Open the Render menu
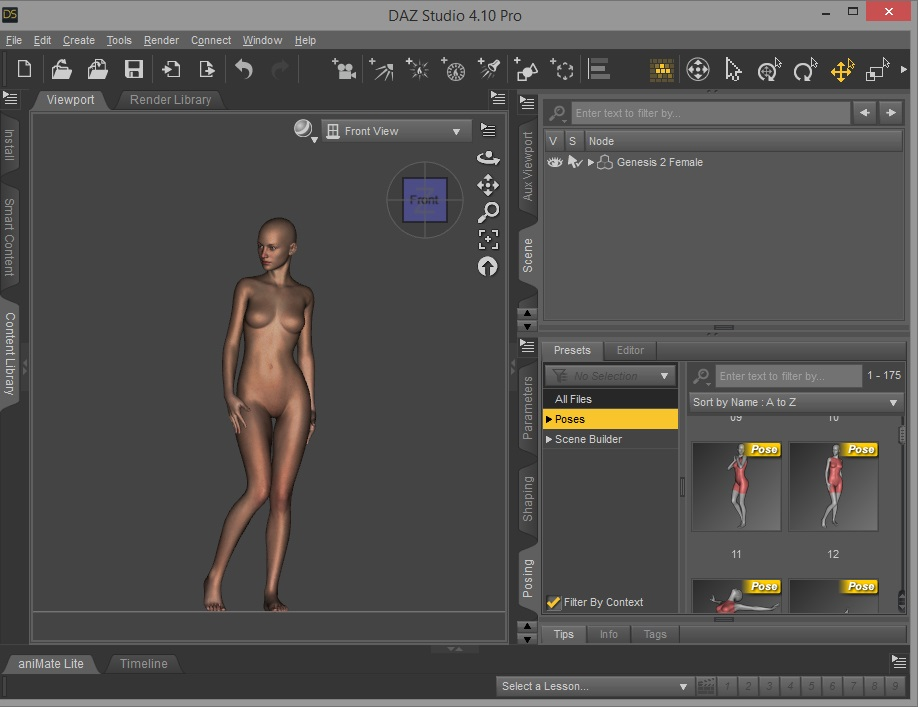The image size is (918, 707). click(161, 40)
